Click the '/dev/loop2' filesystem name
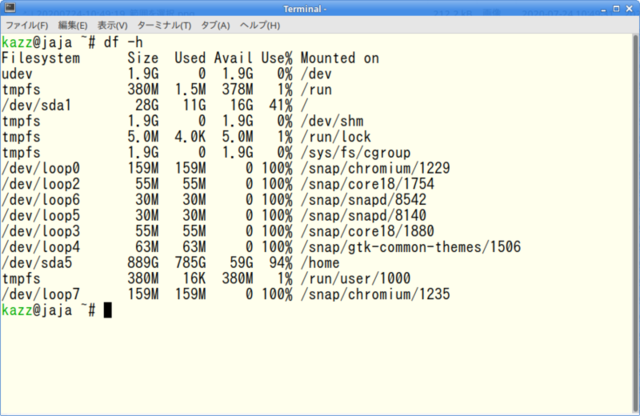The image size is (640, 416). (41, 184)
